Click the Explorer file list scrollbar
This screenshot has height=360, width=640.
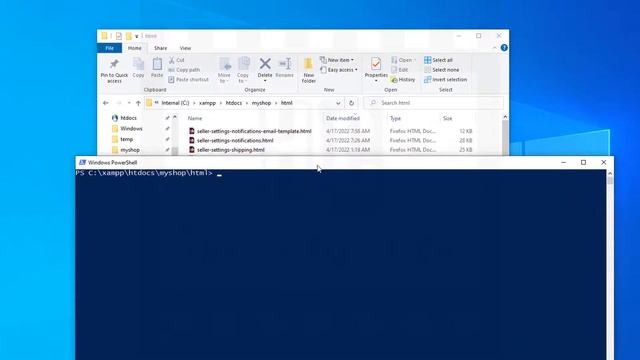[x=505, y=137]
